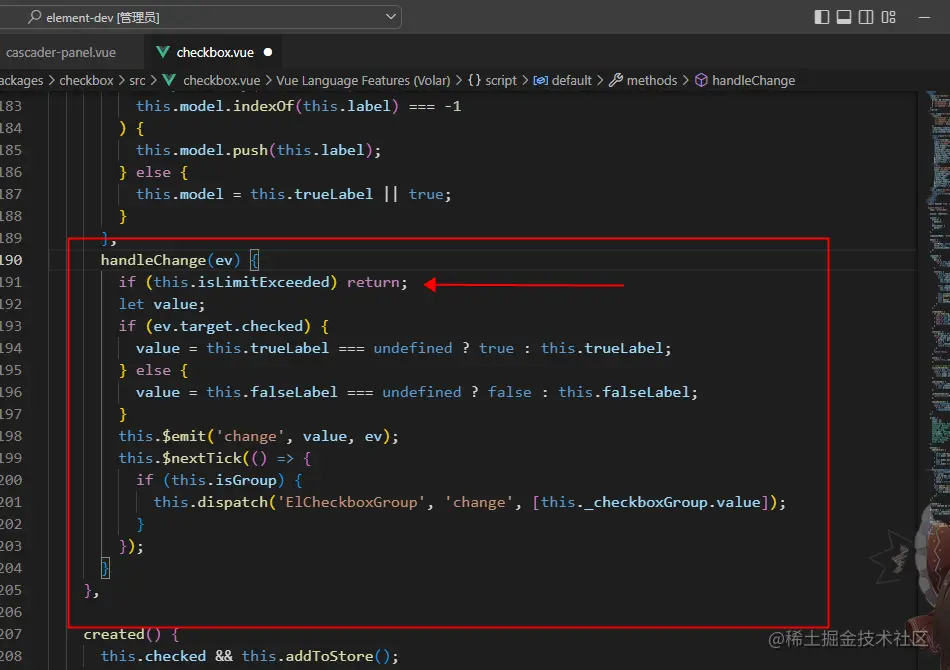Minimize the VS Code window
The height and width of the screenshot is (670, 950).
click(924, 17)
